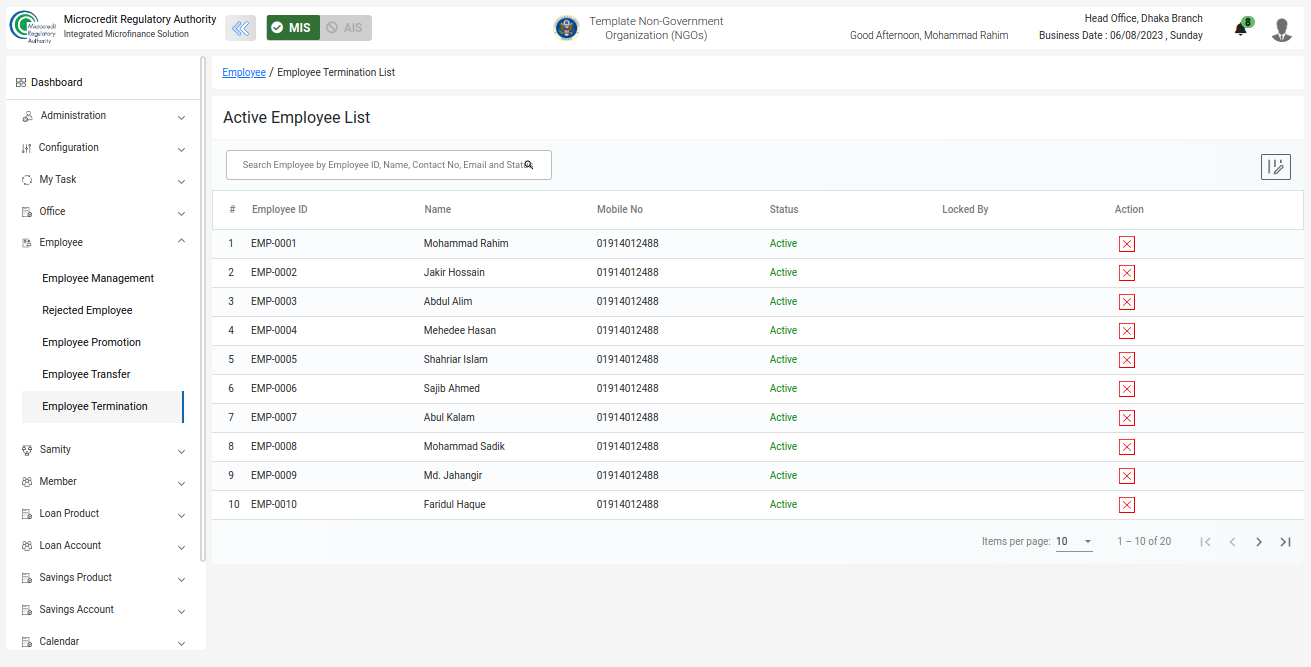Switch to the MIS module
Viewport: 1311px width, 667px height.
click(x=293, y=28)
